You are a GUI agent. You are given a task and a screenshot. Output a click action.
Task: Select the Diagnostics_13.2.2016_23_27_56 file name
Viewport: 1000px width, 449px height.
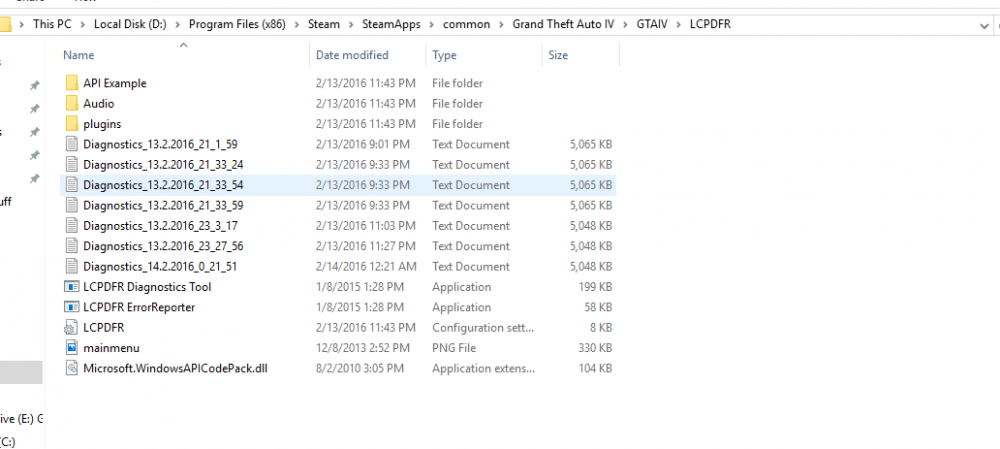(163, 246)
